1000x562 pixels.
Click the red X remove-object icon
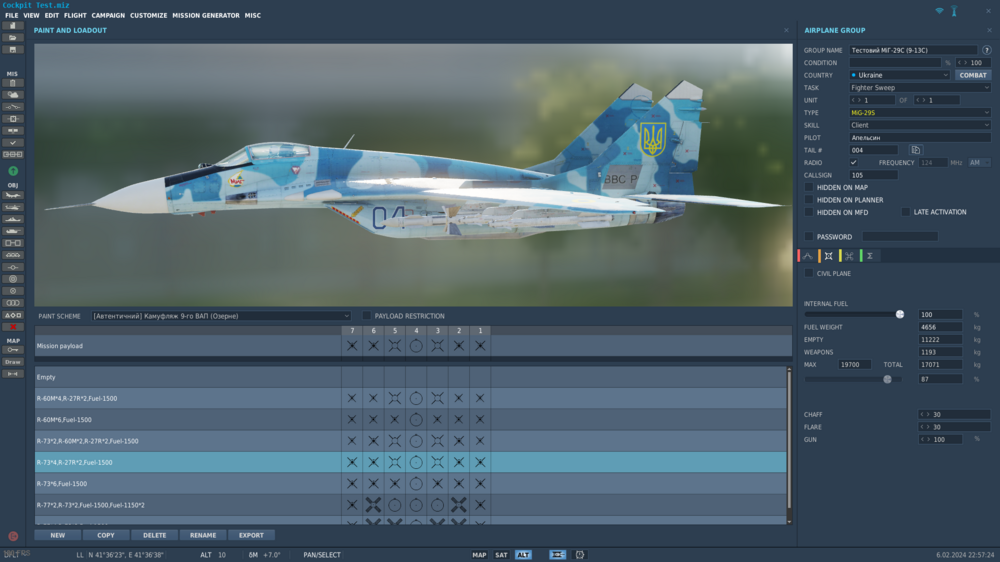pyautogui.click(x=13, y=327)
